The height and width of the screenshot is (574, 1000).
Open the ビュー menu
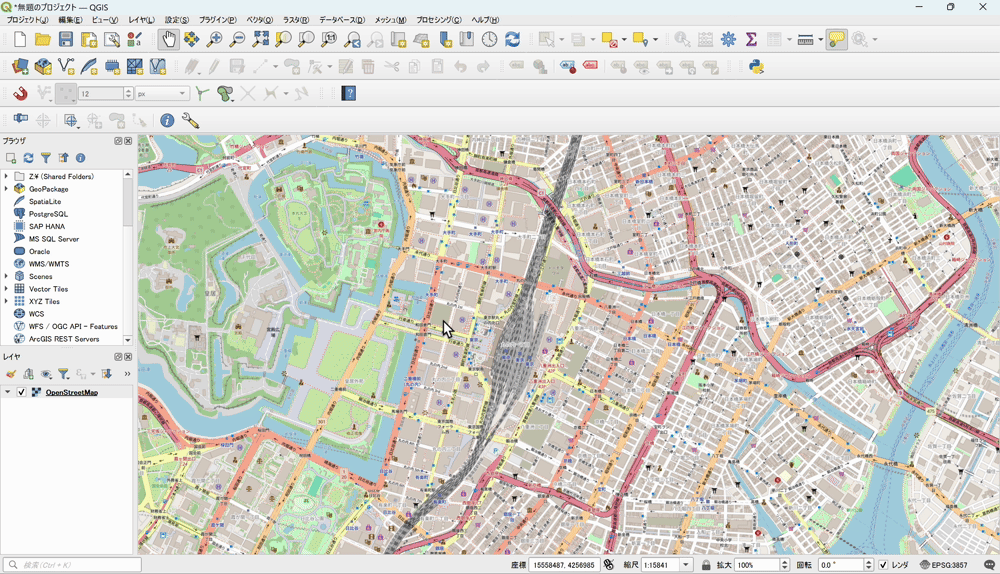pyautogui.click(x=105, y=20)
